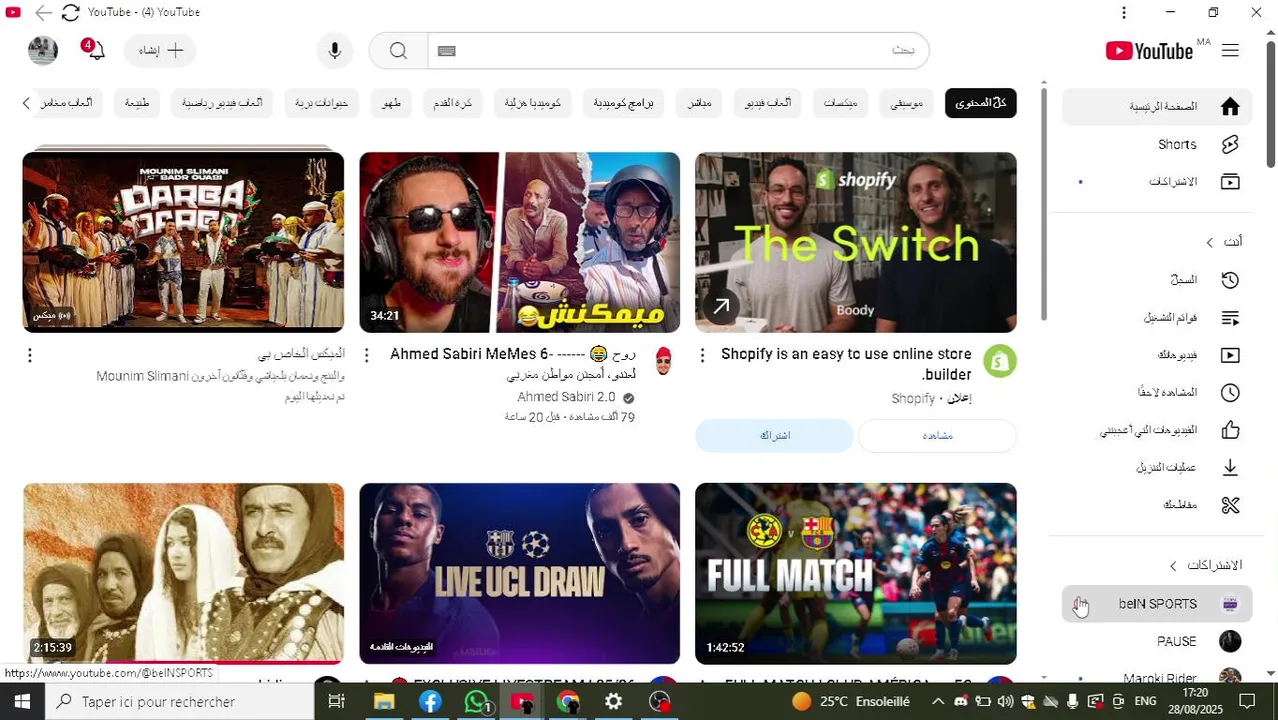Image resolution: width=1278 pixels, height=720 pixels.
Task: Open Subscriptions icon in sidebar
Action: point(1230,181)
